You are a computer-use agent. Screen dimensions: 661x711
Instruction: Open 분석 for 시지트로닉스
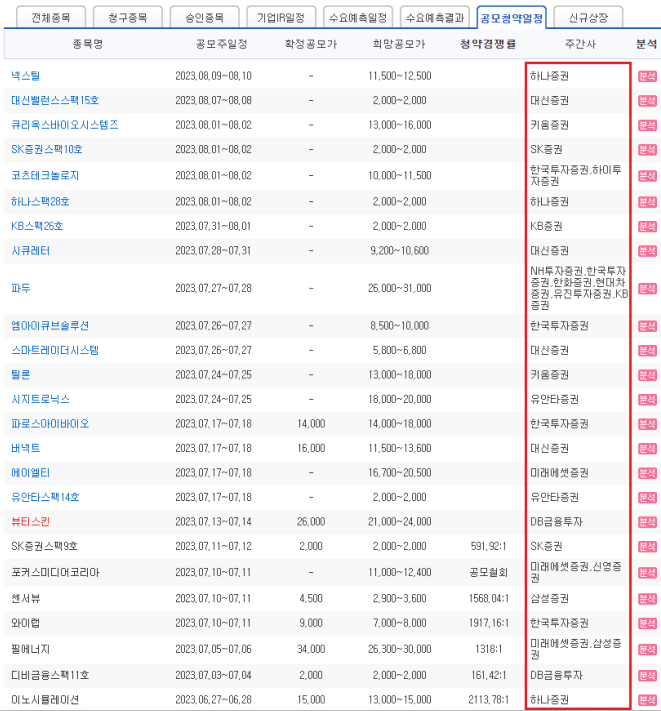(x=647, y=399)
